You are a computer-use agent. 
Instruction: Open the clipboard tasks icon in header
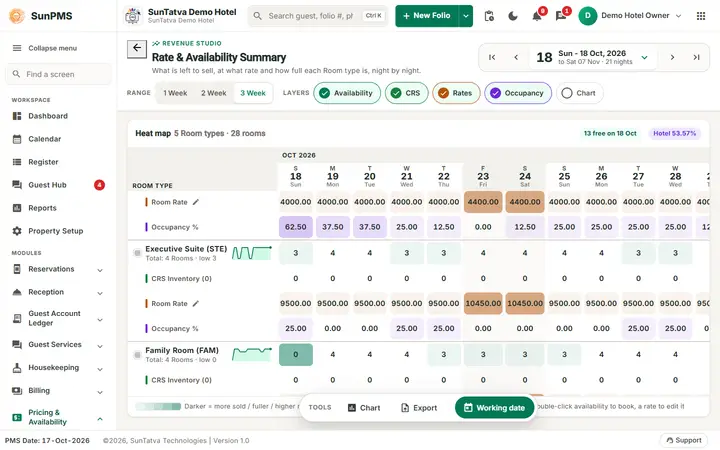489,16
